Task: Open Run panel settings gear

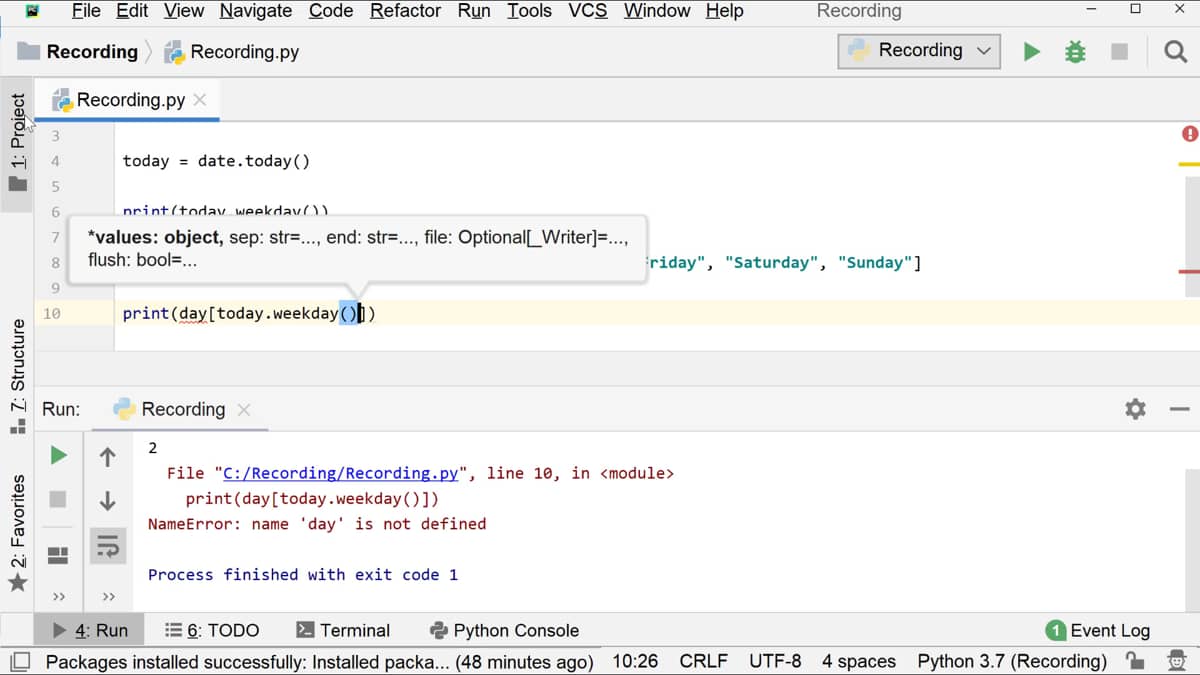Action: (x=1135, y=409)
